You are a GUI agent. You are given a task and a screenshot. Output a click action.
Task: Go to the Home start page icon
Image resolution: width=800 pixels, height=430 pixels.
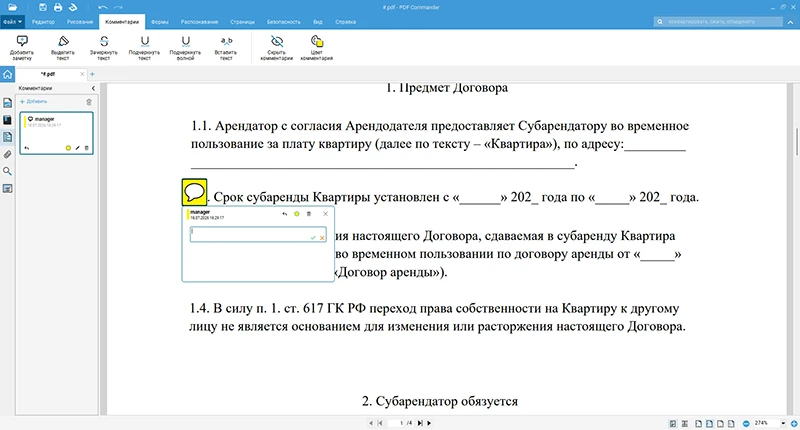7,74
